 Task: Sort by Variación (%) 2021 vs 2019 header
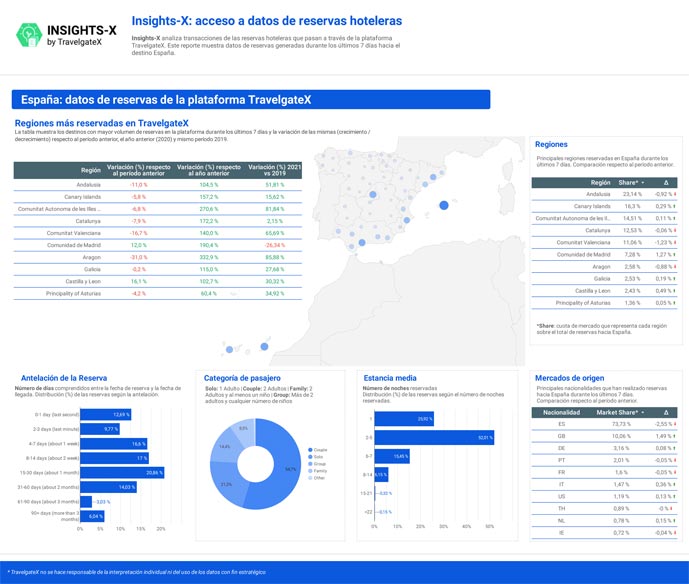tap(275, 170)
